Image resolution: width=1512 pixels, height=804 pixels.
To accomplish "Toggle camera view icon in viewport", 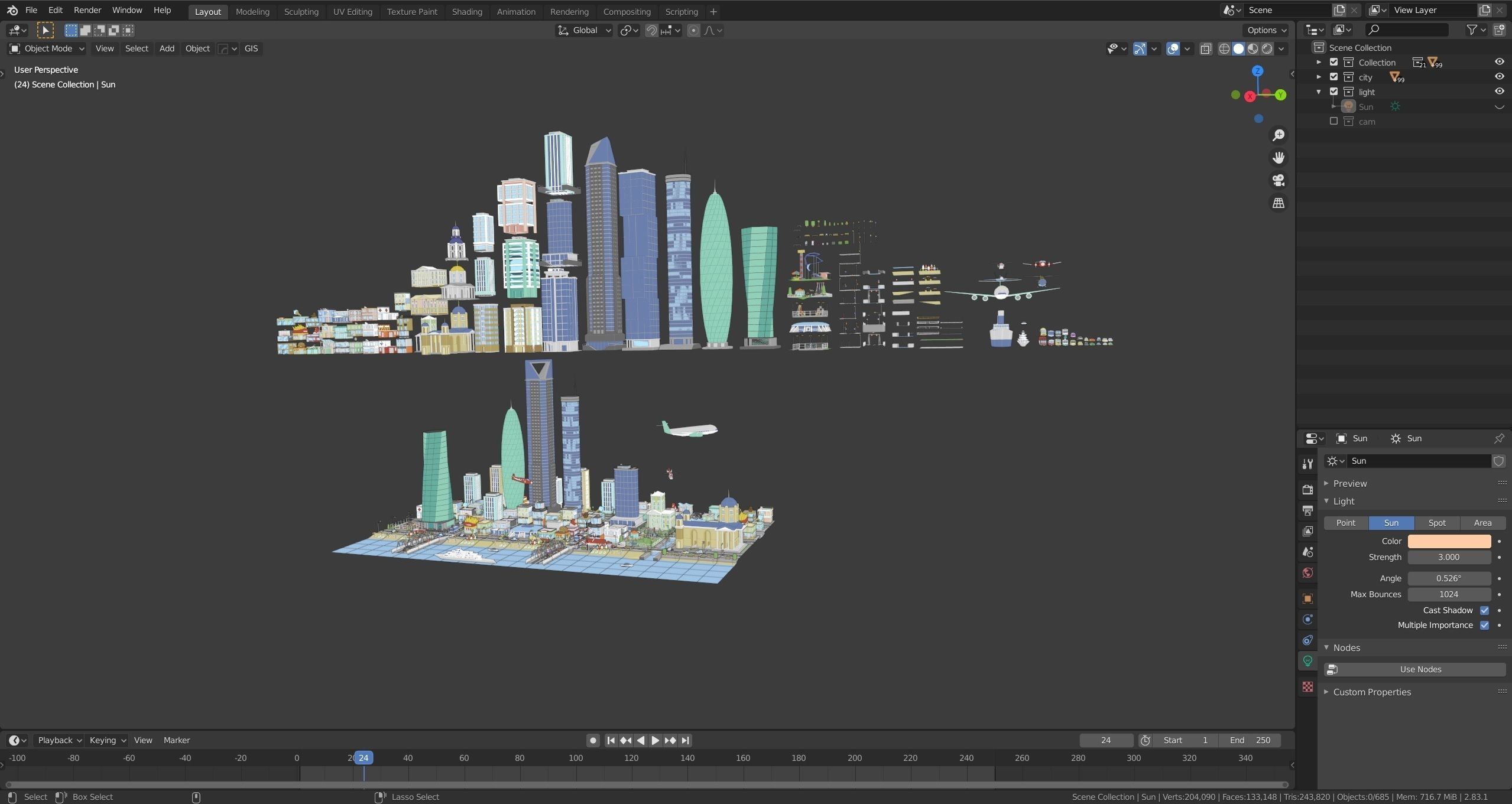I will pyautogui.click(x=1278, y=180).
